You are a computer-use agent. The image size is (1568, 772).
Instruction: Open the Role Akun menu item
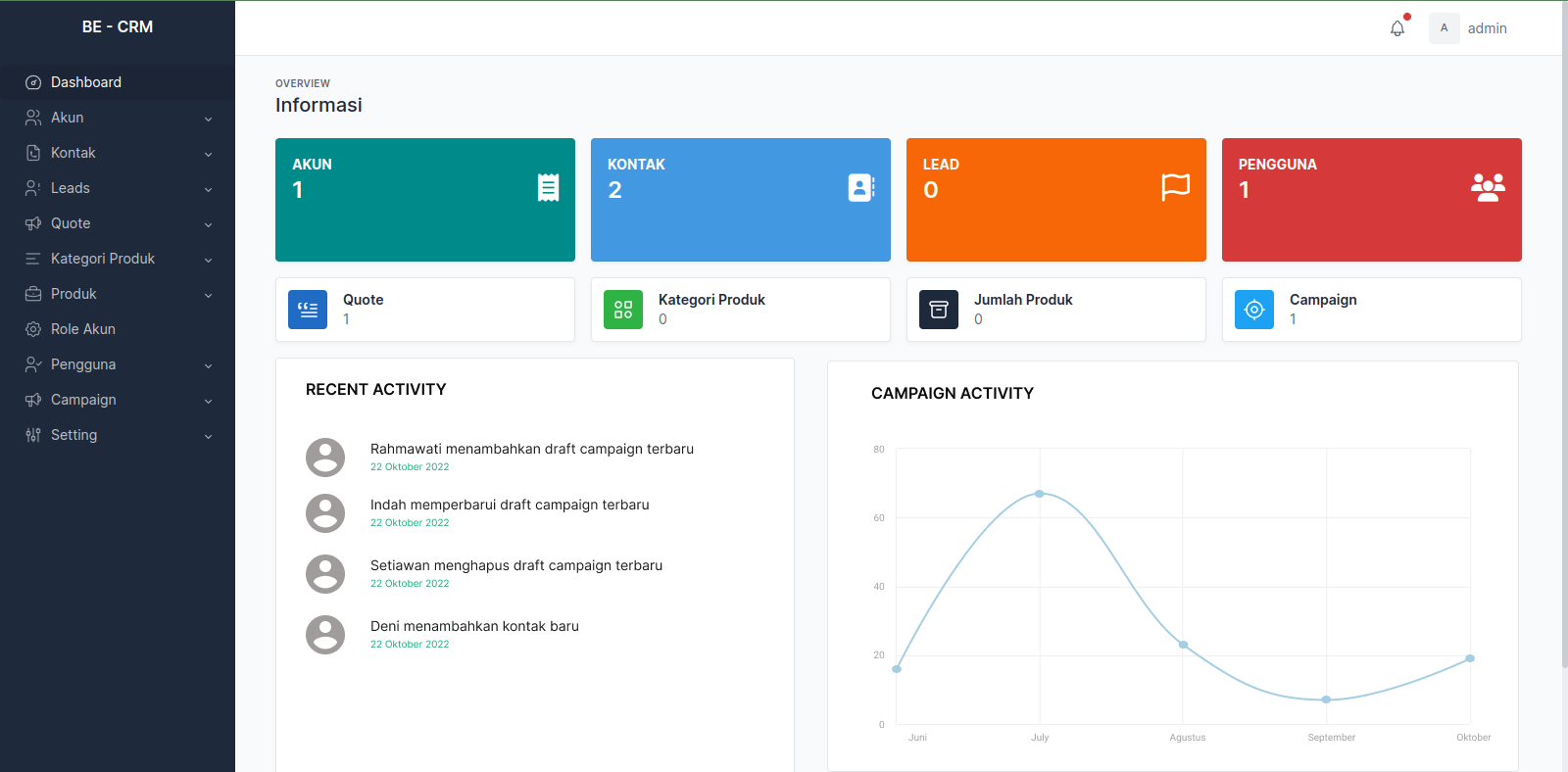83,329
